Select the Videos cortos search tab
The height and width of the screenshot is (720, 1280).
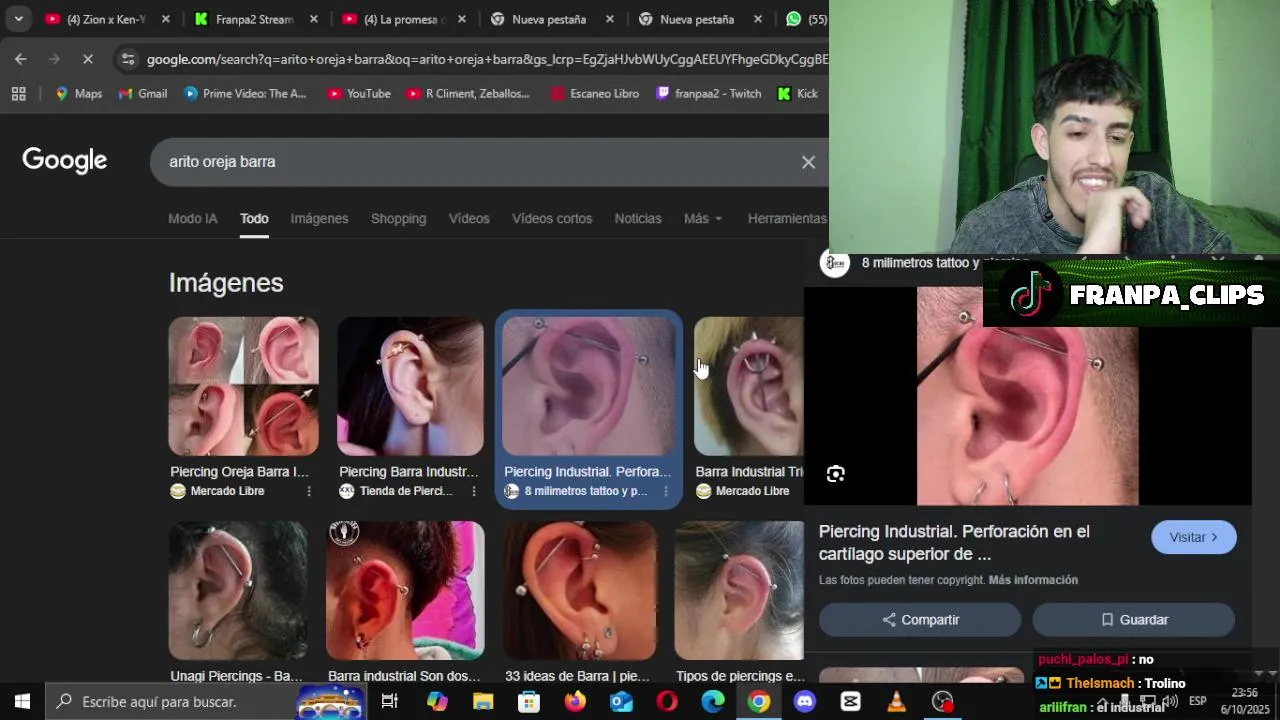tap(552, 218)
